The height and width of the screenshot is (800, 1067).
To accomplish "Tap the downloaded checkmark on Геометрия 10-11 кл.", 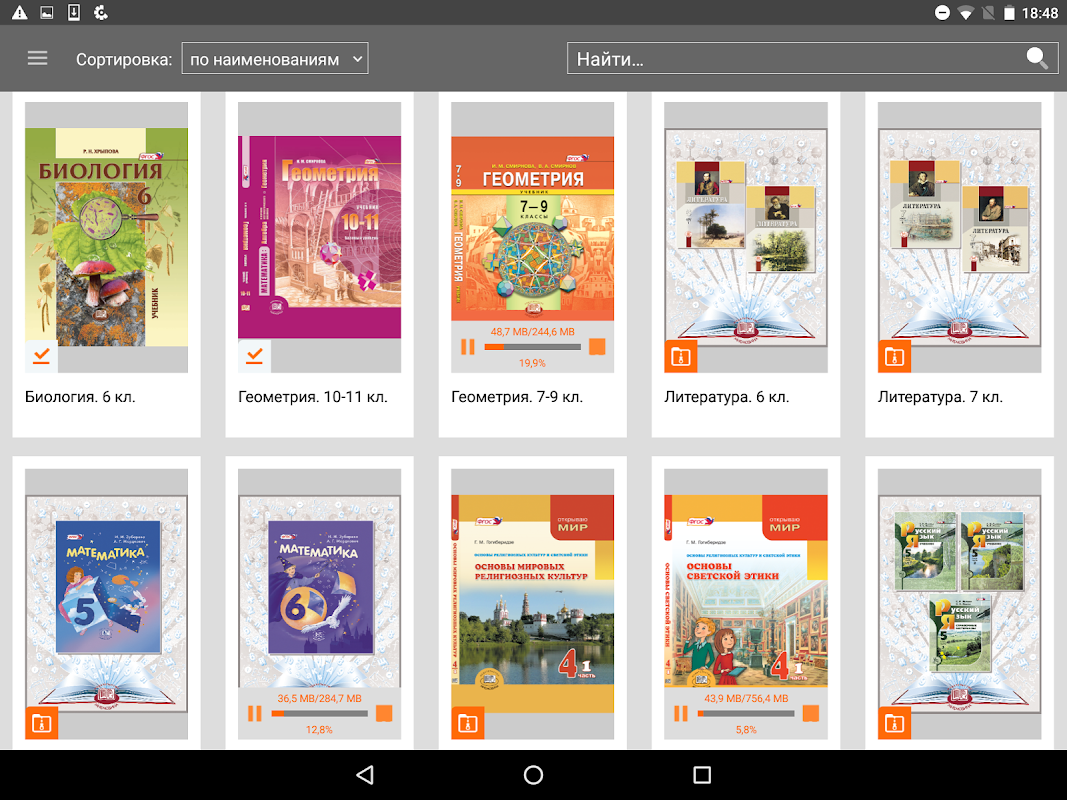I will (255, 356).
